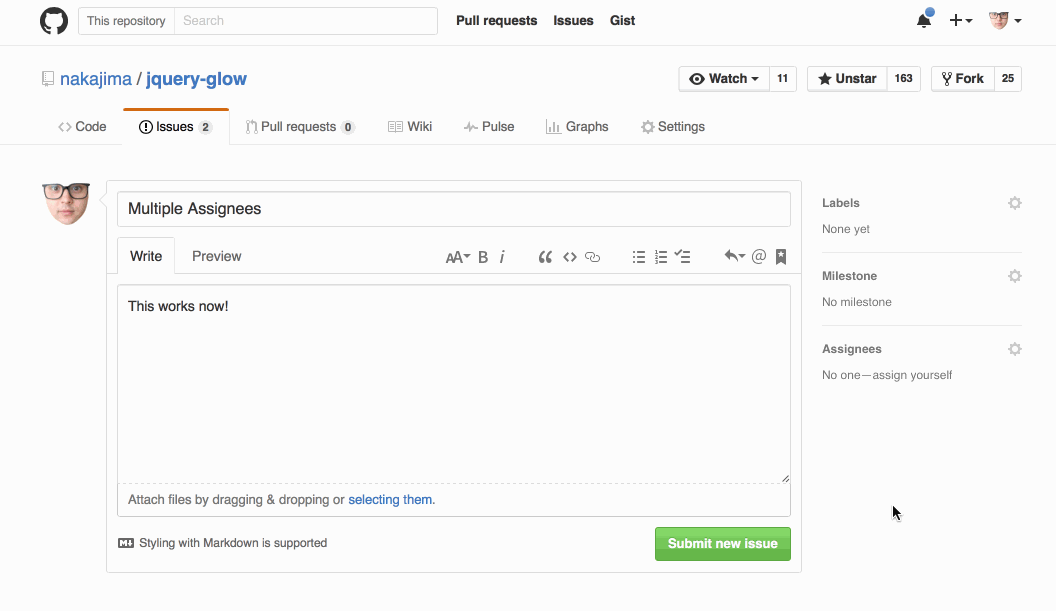Open the header text size dropdown
1056x611 pixels.
pyautogui.click(x=457, y=257)
